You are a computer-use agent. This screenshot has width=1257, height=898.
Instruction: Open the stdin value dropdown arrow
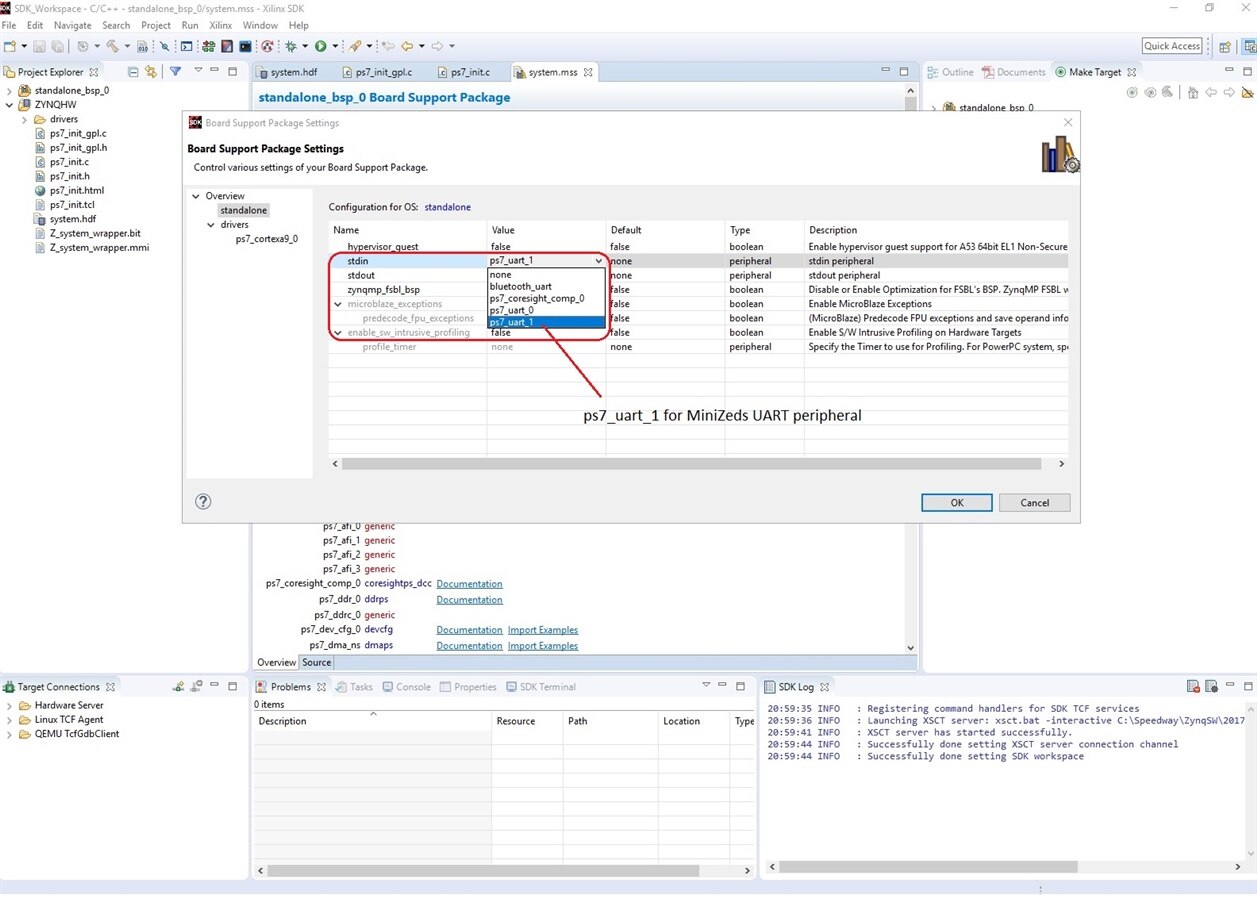598,261
